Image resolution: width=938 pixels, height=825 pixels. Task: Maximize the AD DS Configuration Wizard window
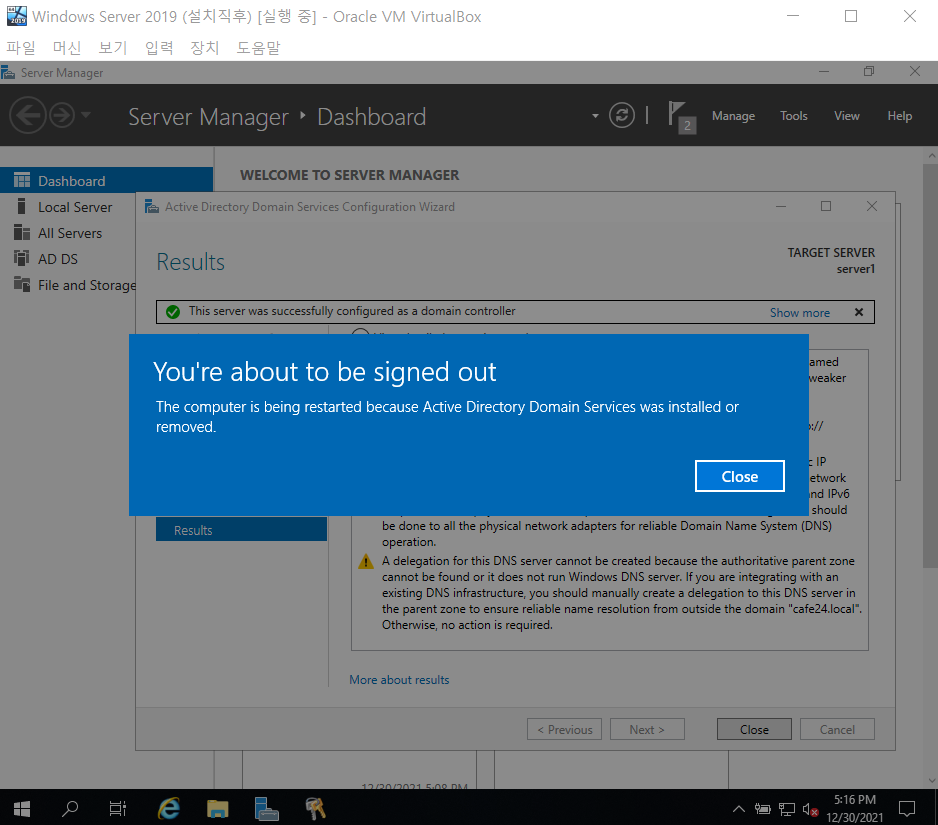pyautogui.click(x=826, y=206)
